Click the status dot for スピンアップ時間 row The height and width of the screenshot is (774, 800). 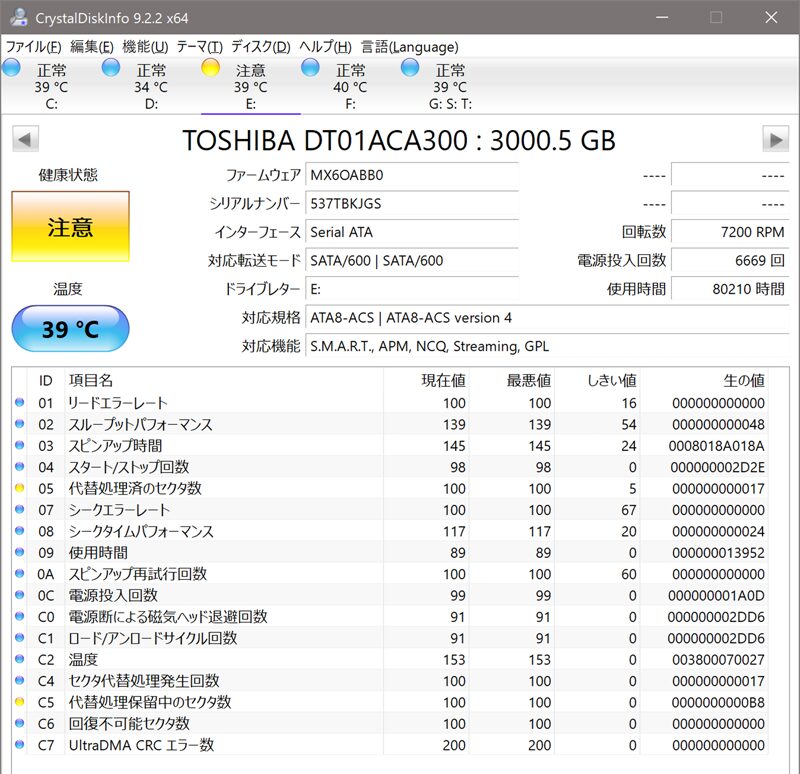(19, 445)
